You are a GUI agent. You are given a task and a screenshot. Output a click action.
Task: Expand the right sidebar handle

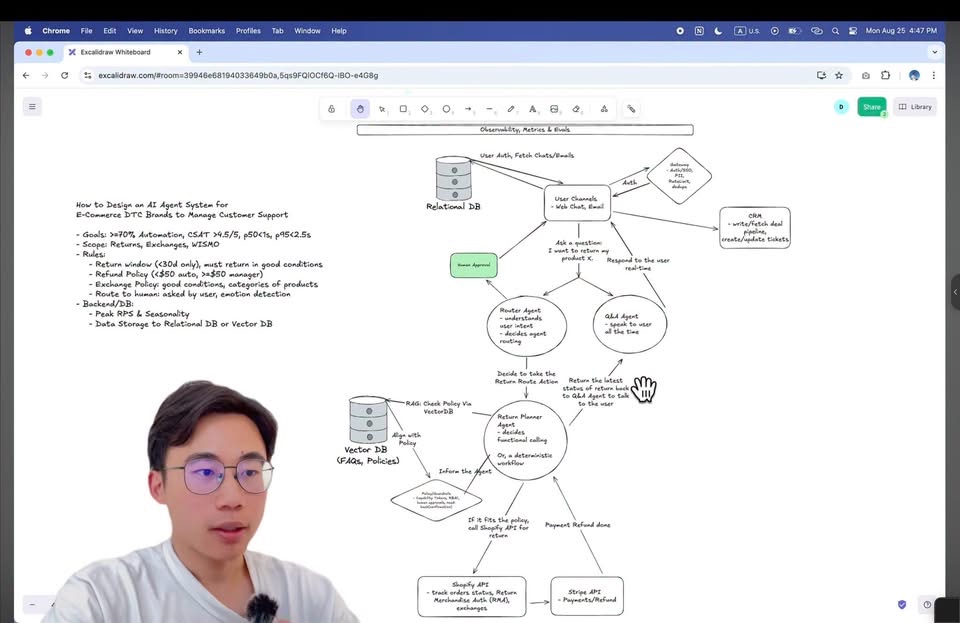click(x=955, y=292)
